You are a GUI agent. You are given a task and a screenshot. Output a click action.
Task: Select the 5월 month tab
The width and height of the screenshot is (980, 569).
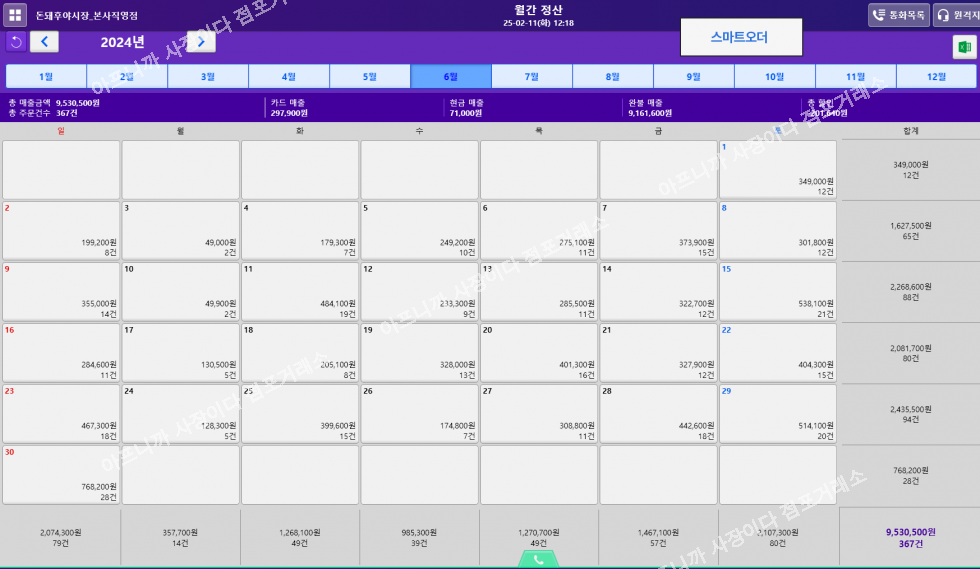click(x=370, y=77)
